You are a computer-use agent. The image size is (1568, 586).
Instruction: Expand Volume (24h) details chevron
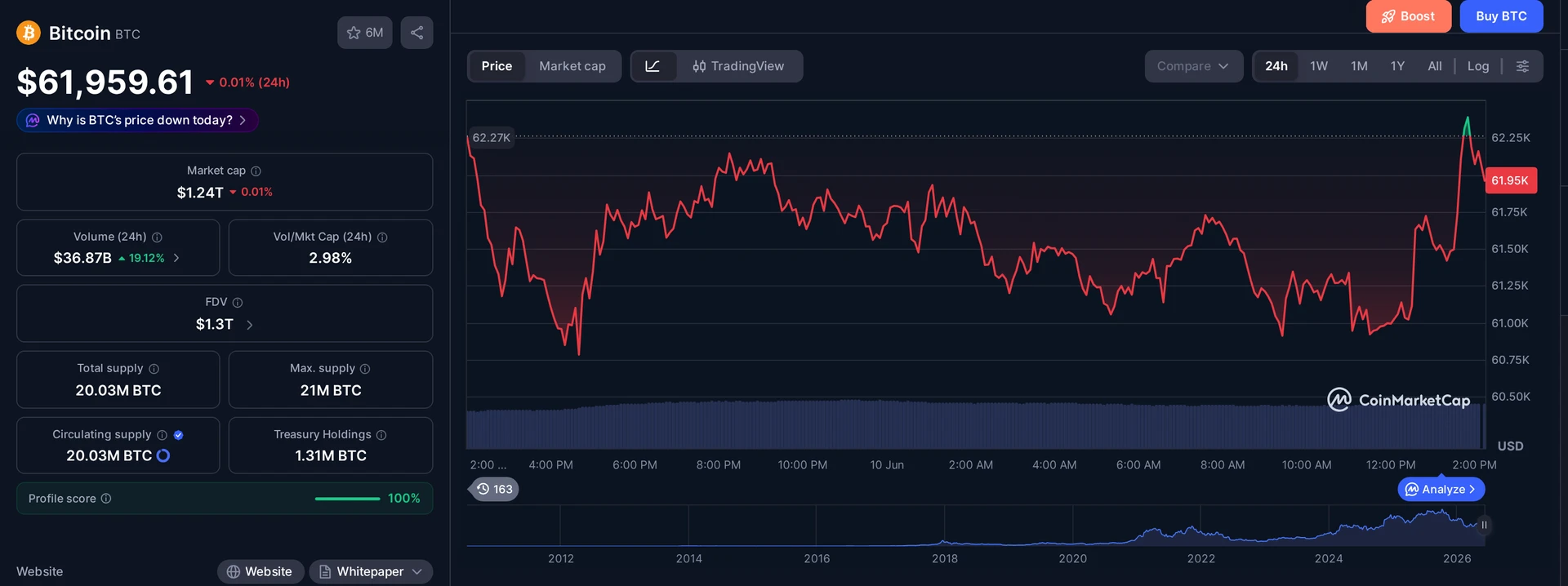coord(176,258)
